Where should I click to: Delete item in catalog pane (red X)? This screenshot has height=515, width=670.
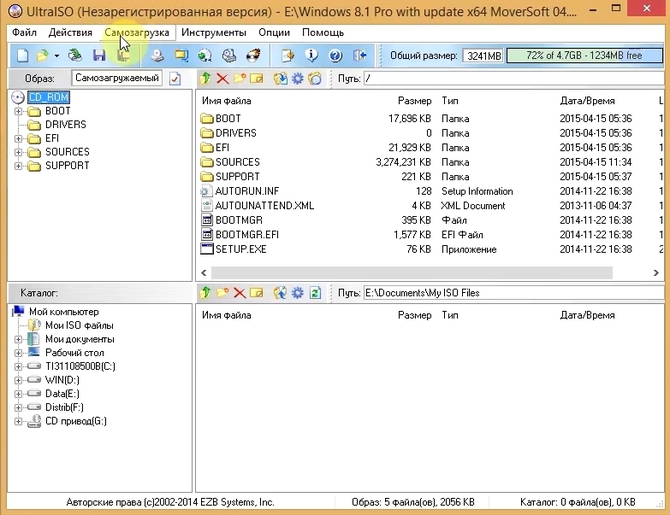click(x=239, y=293)
